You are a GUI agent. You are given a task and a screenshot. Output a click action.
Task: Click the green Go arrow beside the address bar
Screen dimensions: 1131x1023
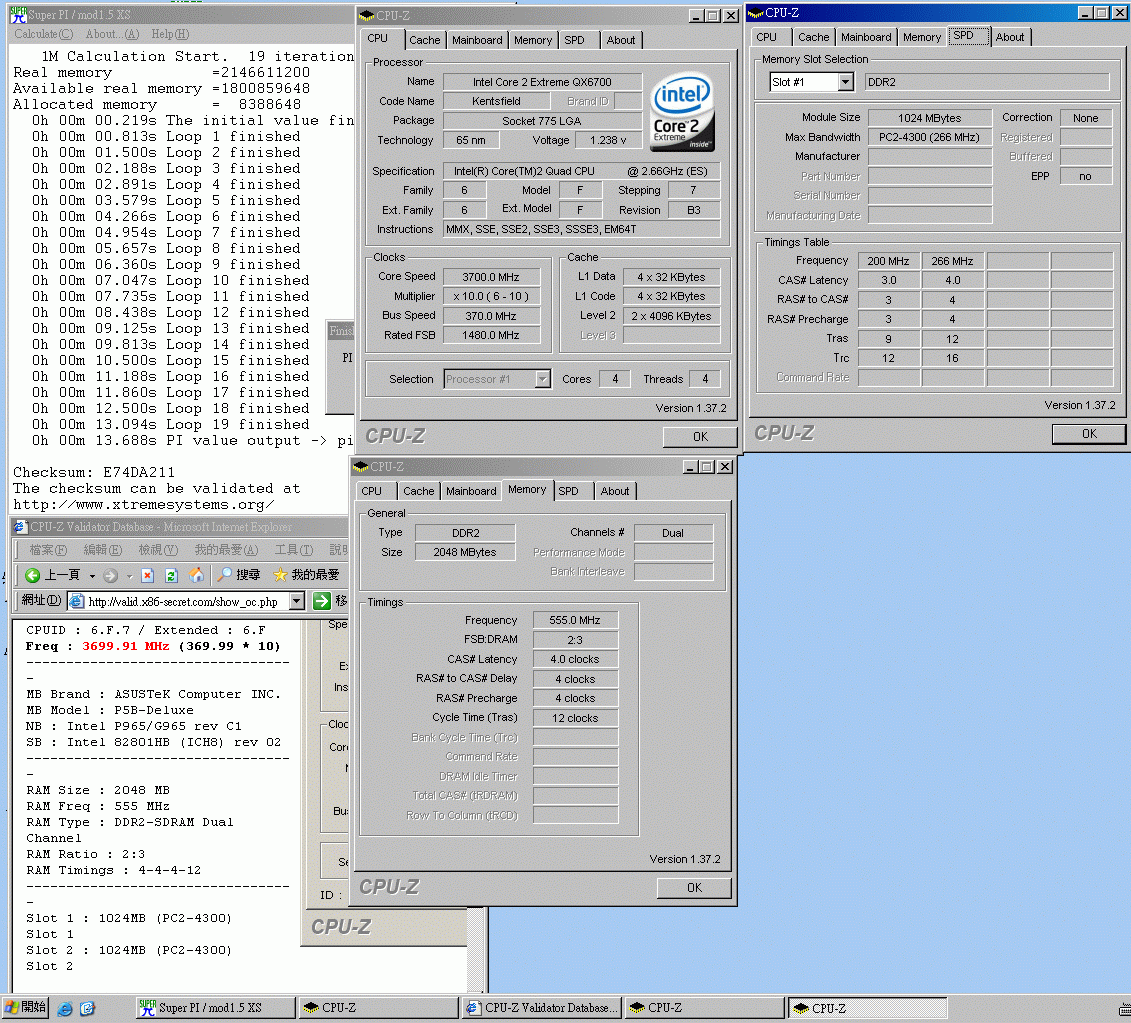coord(322,600)
